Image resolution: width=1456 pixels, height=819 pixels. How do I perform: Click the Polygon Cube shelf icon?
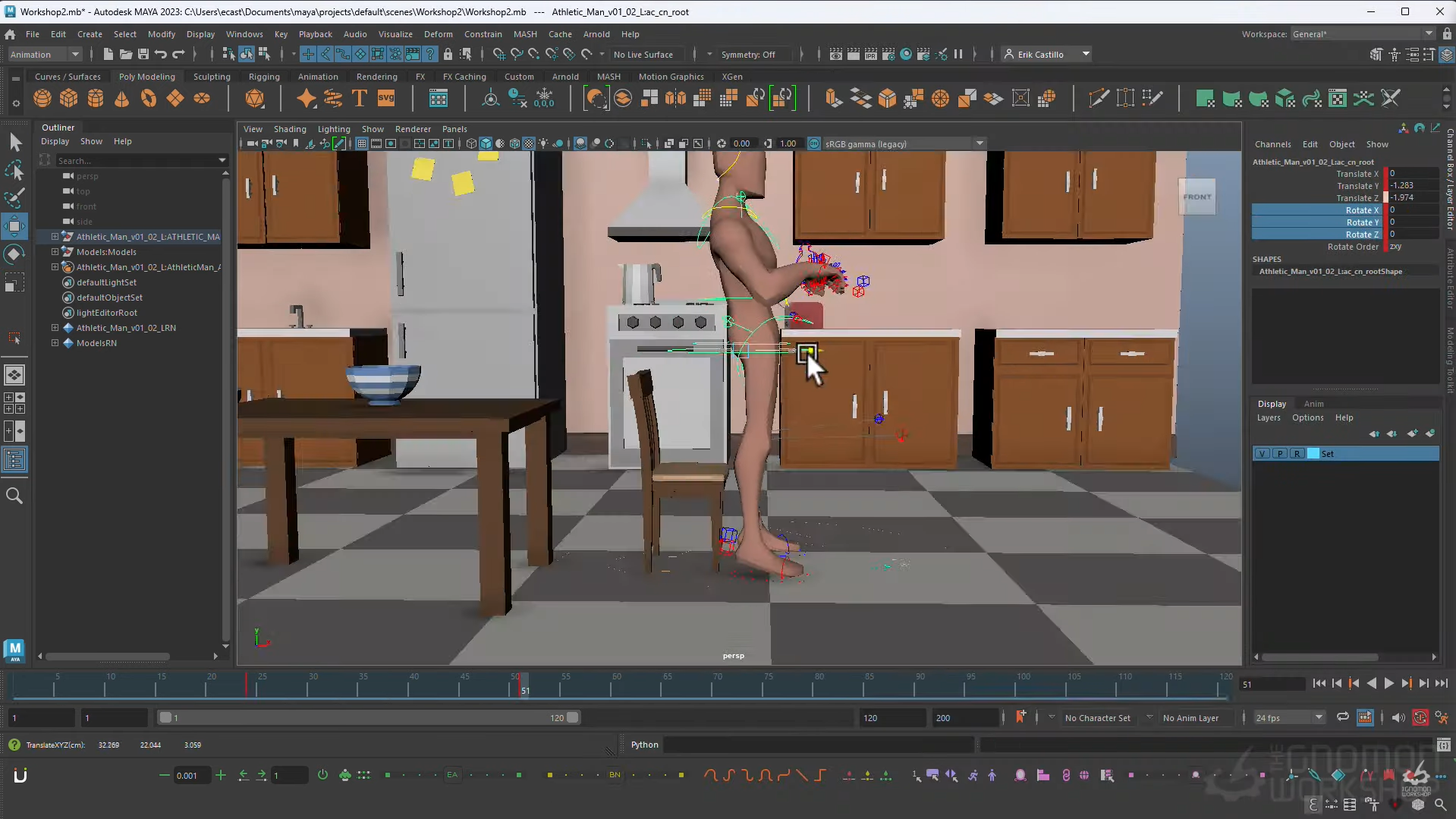[x=69, y=99]
